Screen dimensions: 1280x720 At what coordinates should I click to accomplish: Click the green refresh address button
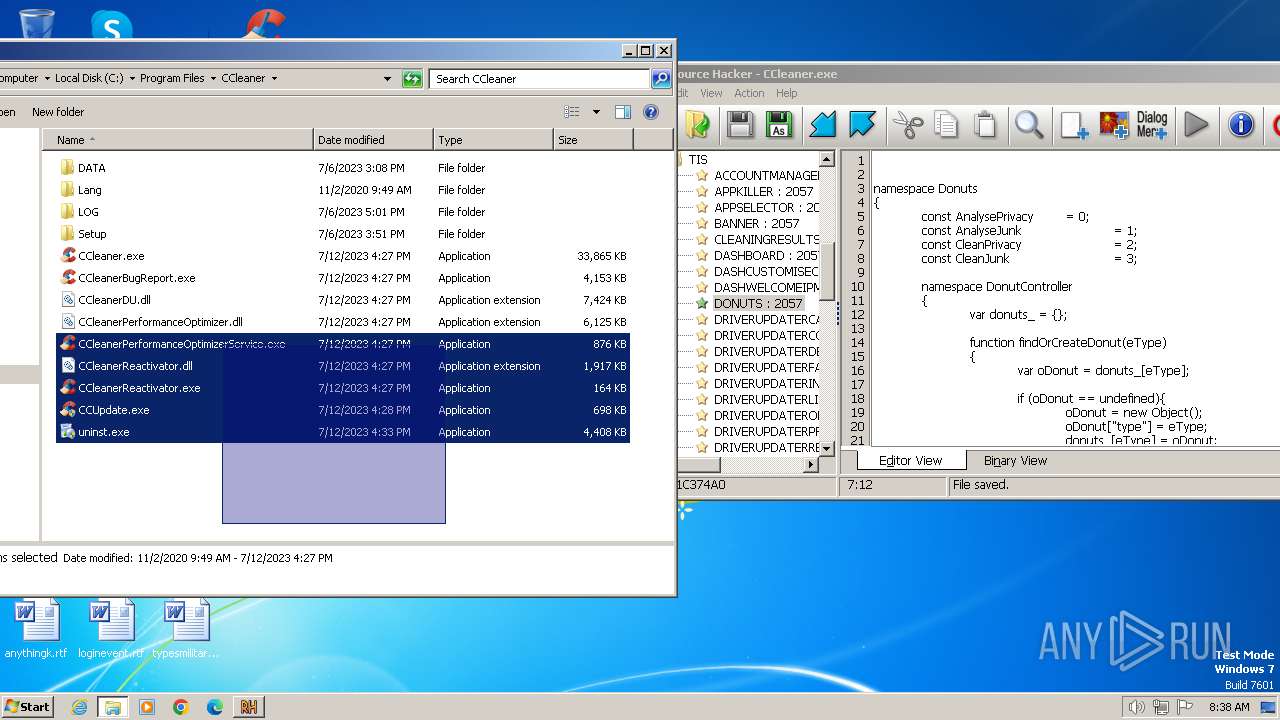coord(412,78)
